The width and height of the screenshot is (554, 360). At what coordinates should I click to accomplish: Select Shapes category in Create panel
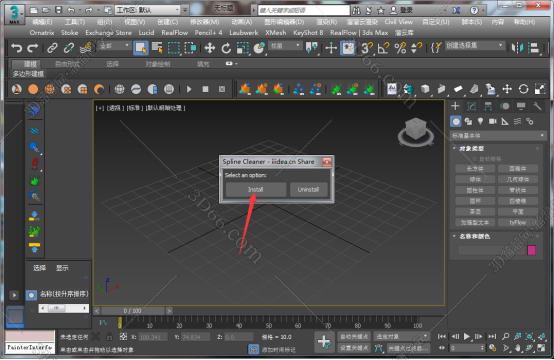point(468,122)
